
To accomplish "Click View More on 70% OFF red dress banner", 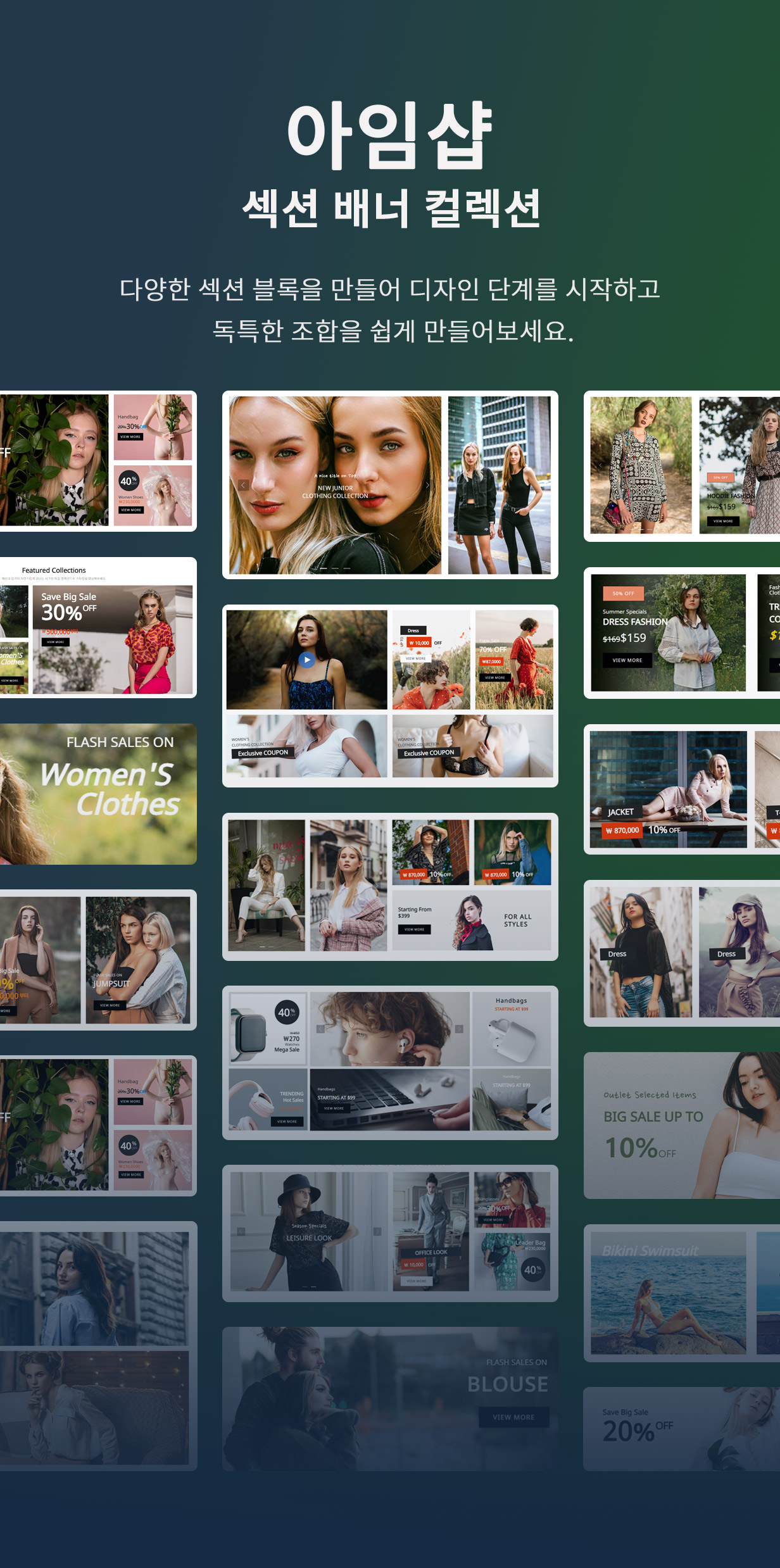I will [x=495, y=677].
